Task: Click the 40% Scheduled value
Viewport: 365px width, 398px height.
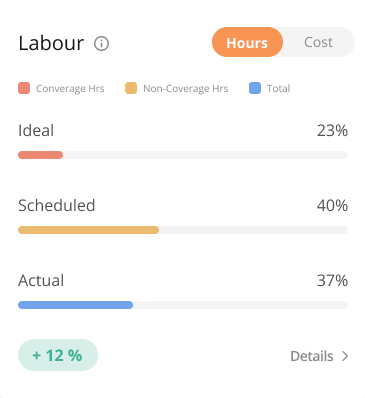Action: click(332, 206)
